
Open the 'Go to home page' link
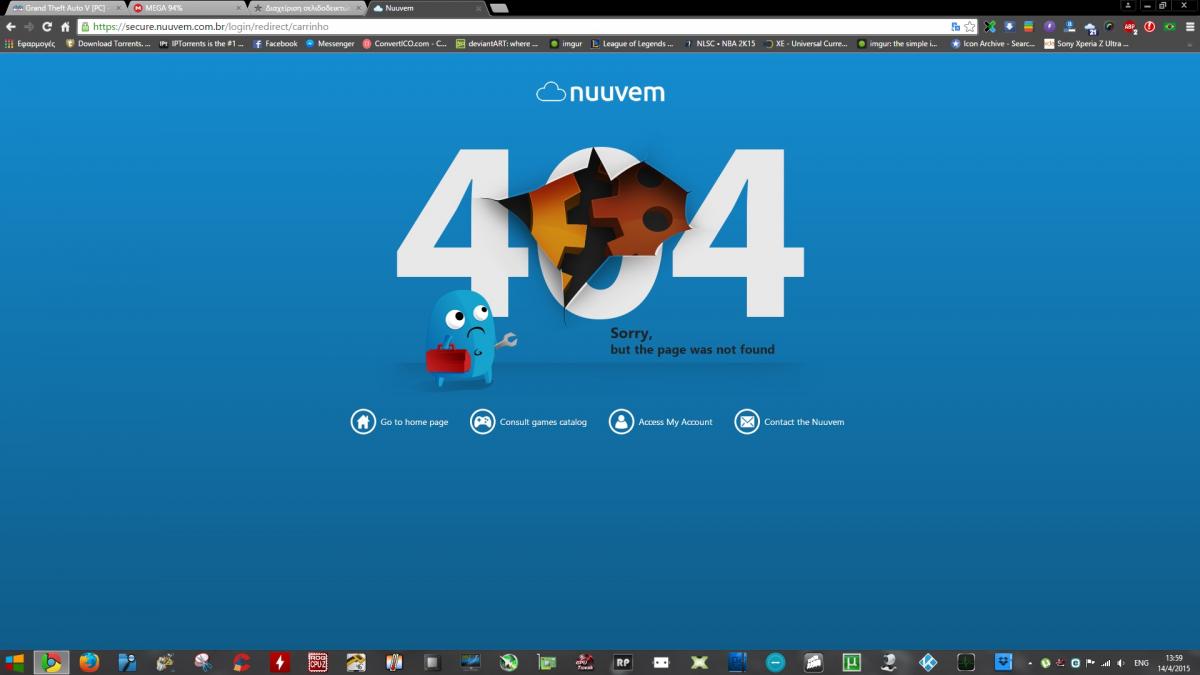(x=414, y=422)
